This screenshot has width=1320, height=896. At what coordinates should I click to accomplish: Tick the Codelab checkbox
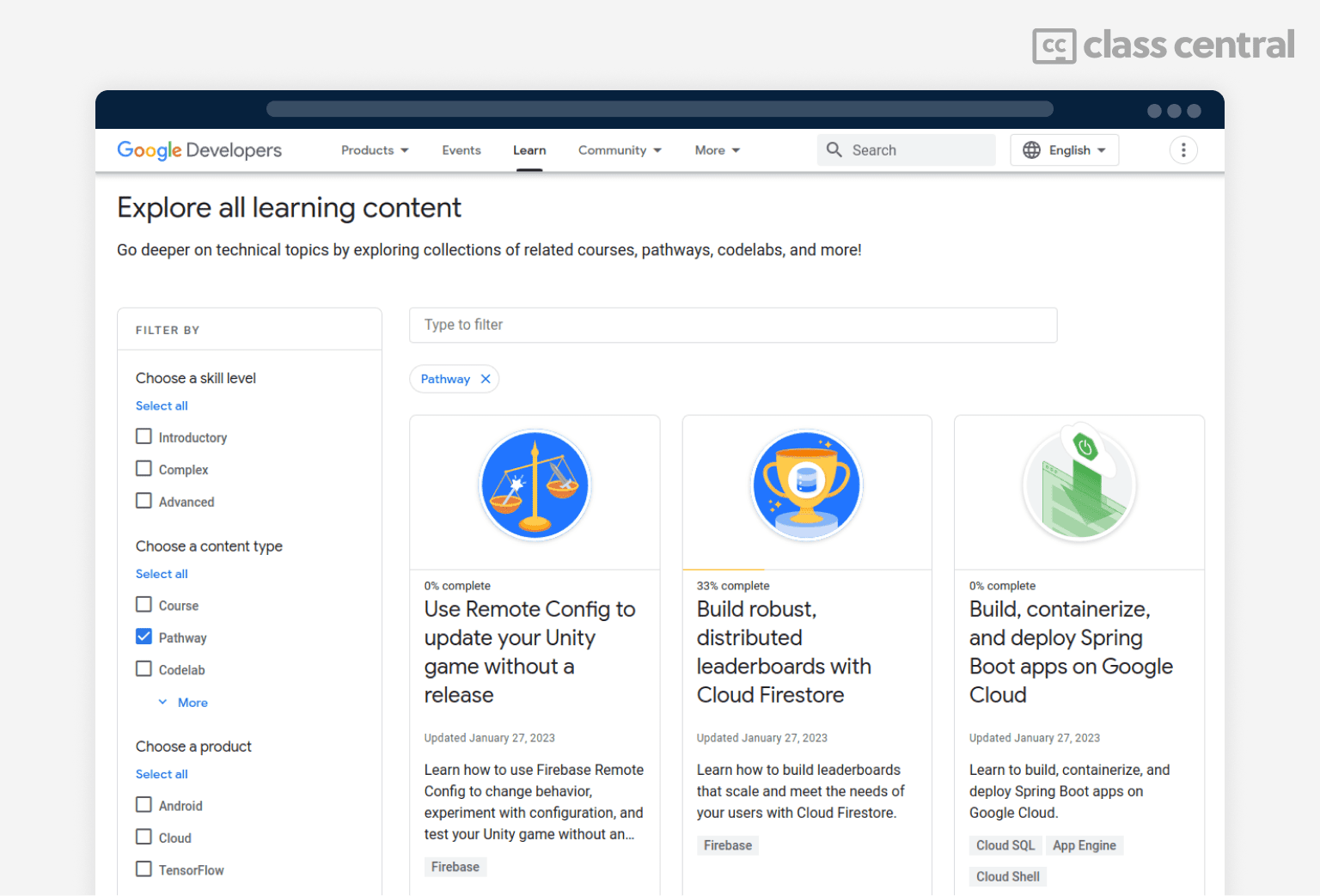[144, 669]
